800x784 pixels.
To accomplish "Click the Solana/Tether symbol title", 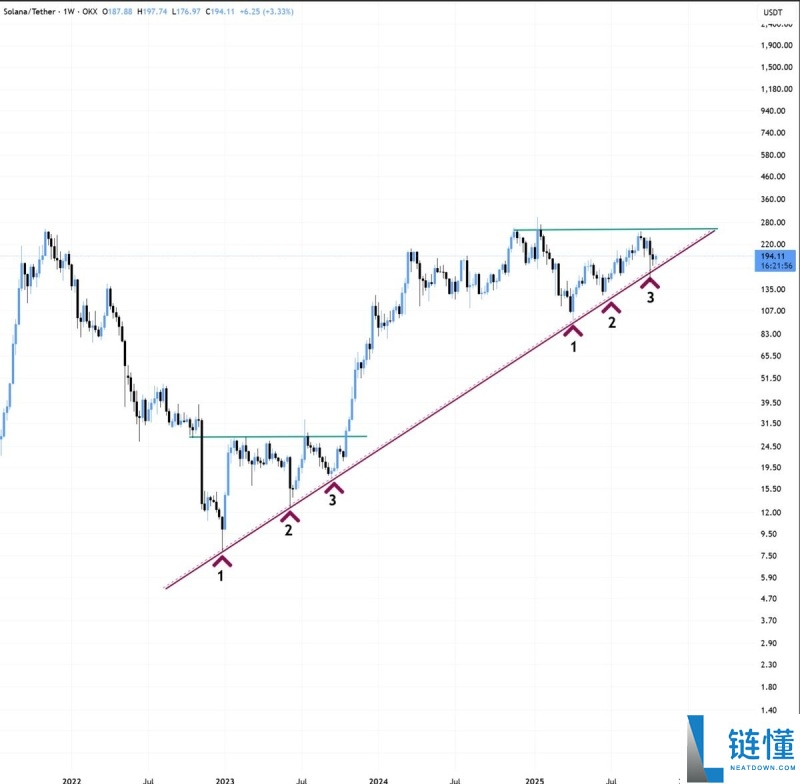I will (x=29, y=11).
